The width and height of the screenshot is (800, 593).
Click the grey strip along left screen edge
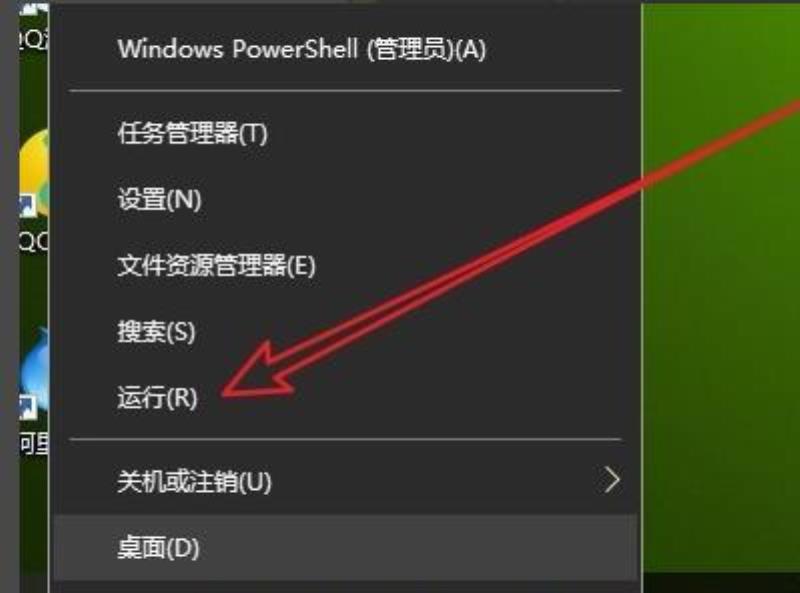click(9, 296)
